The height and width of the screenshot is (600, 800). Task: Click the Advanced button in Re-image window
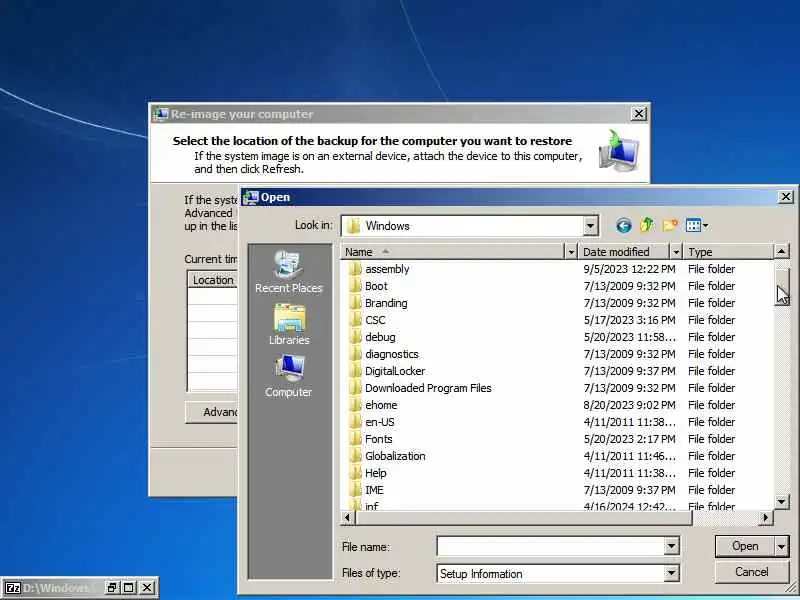pos(212,412)
